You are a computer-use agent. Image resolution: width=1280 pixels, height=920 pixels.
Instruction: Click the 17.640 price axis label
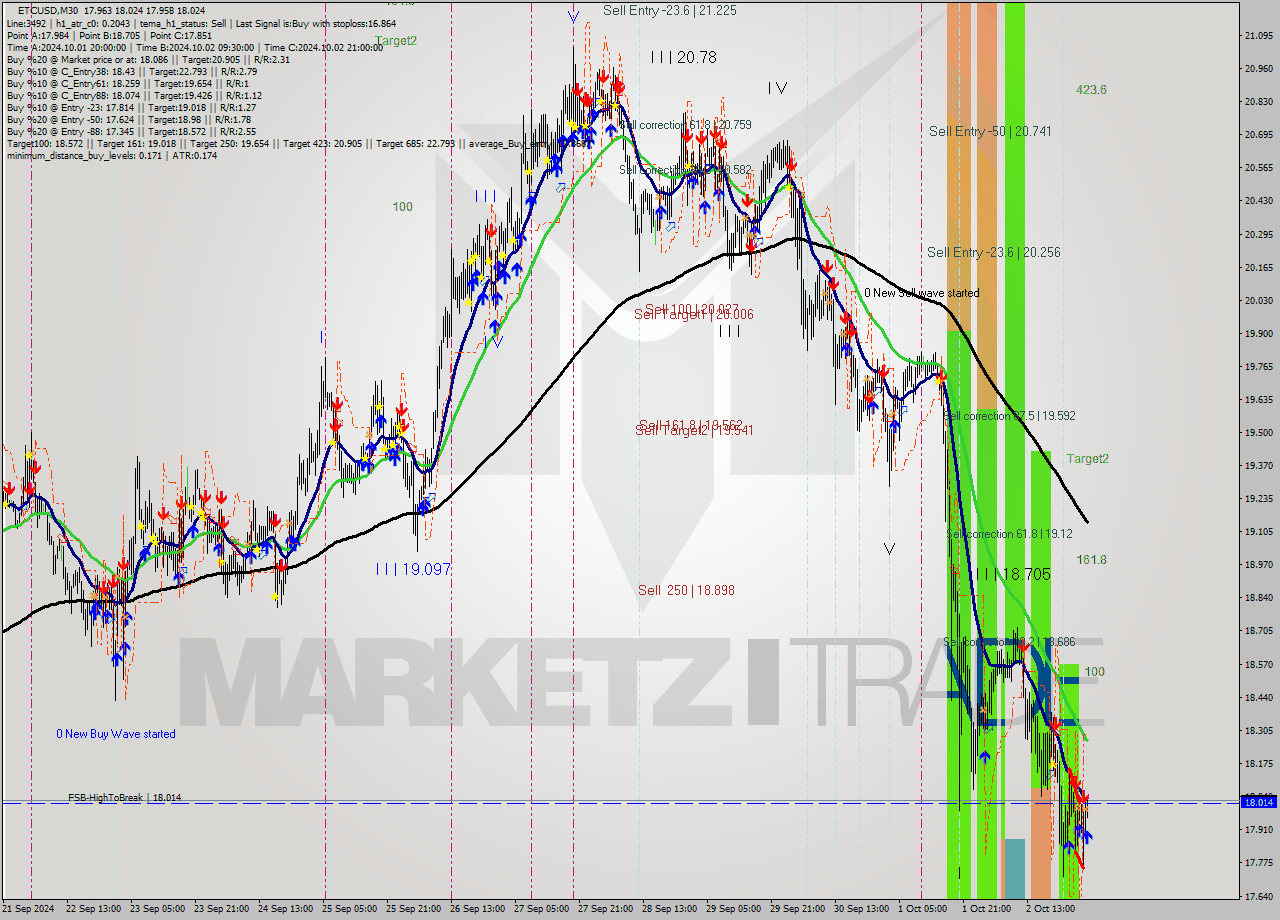coord(1258,896)
